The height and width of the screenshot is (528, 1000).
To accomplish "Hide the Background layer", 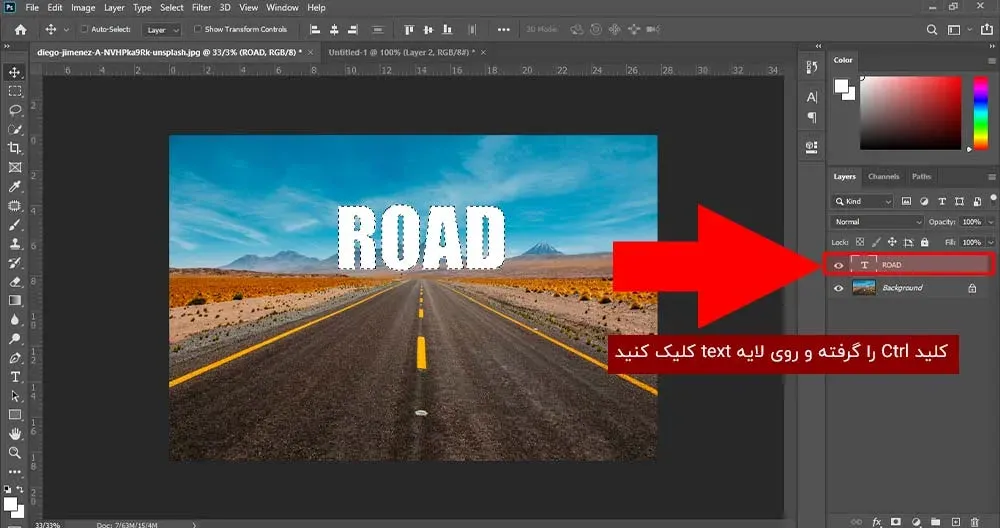I will pyautogui.click(x=839, y=288).
